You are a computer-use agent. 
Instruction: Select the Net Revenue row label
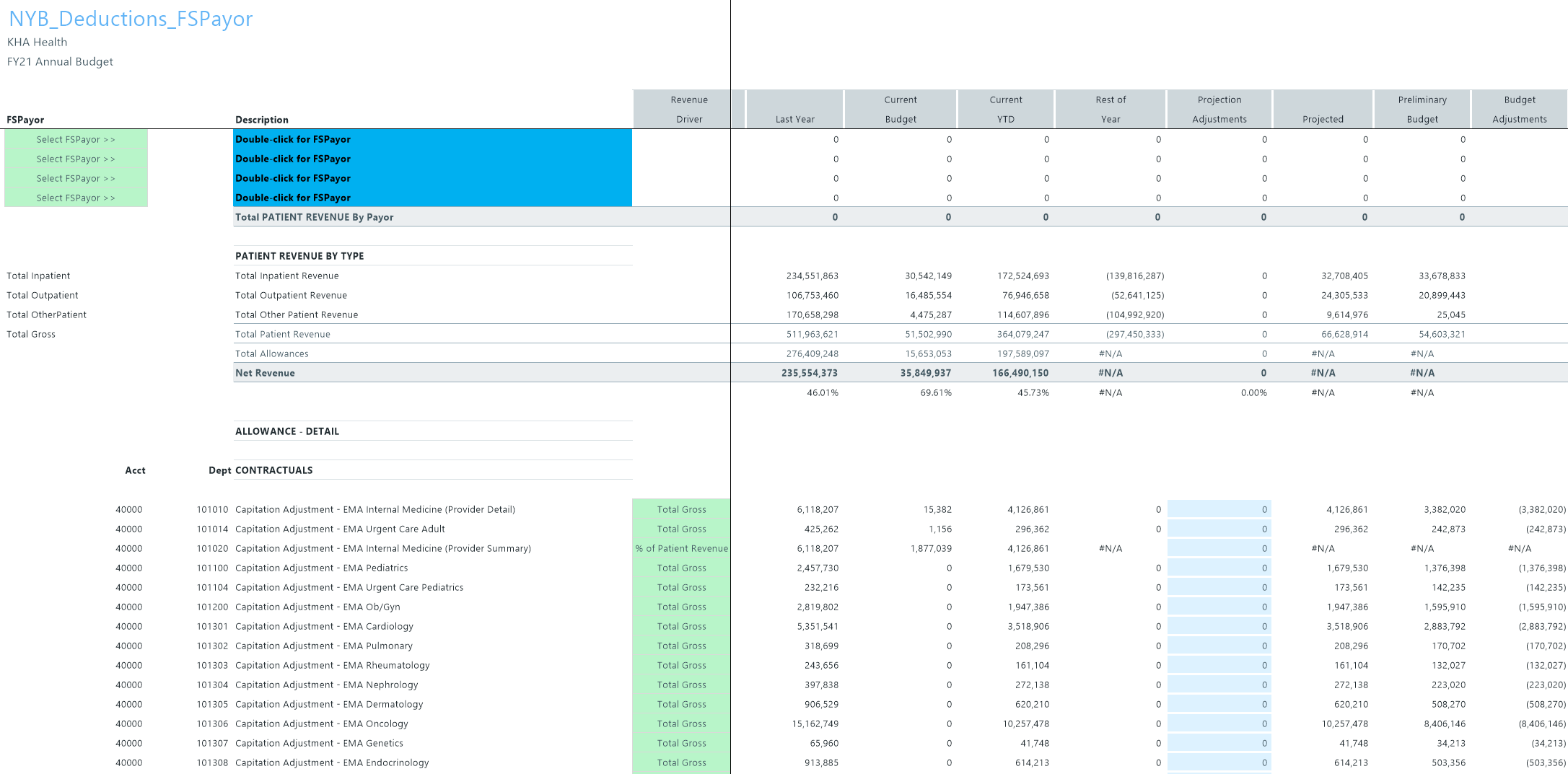coord(265,373)
